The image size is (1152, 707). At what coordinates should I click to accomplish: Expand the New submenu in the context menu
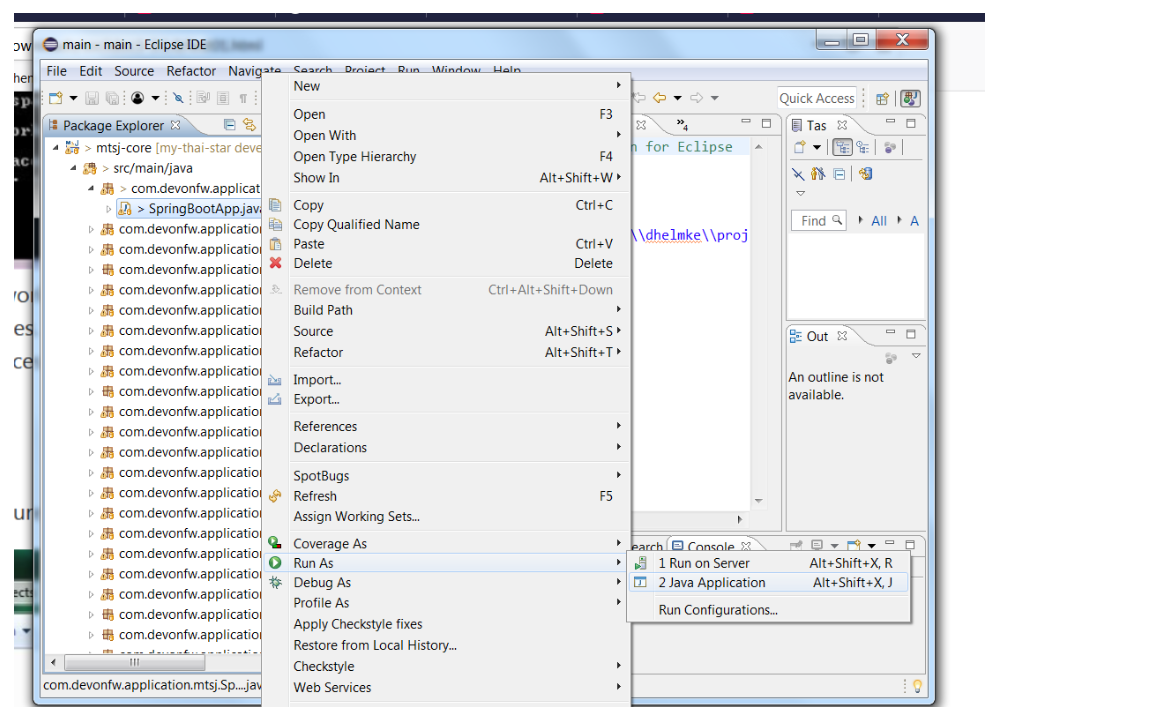coord(306,86)
